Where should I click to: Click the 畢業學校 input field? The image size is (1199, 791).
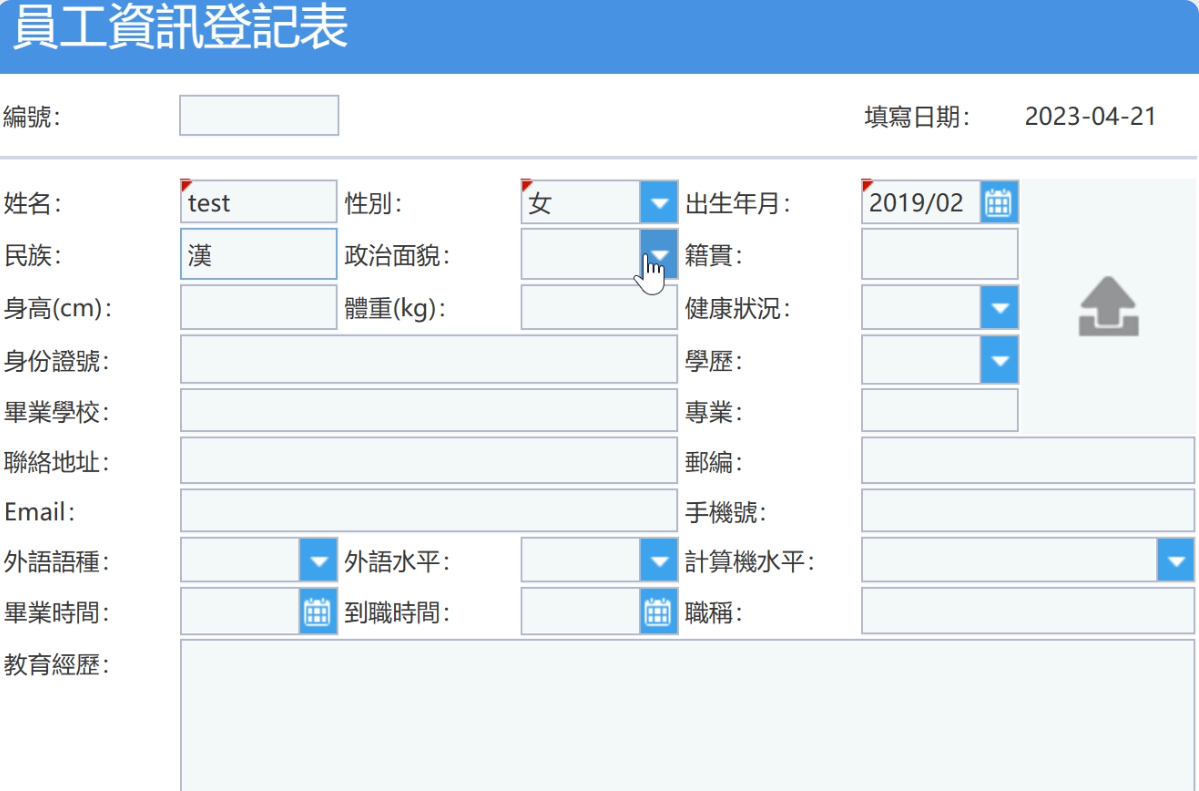429,411
